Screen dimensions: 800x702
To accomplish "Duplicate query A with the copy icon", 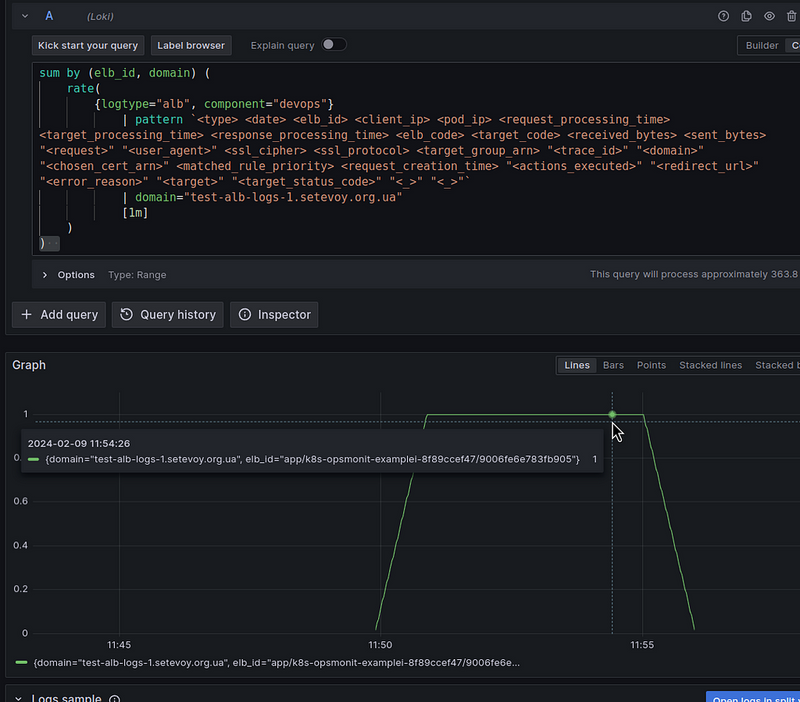I will pos(747,16).
